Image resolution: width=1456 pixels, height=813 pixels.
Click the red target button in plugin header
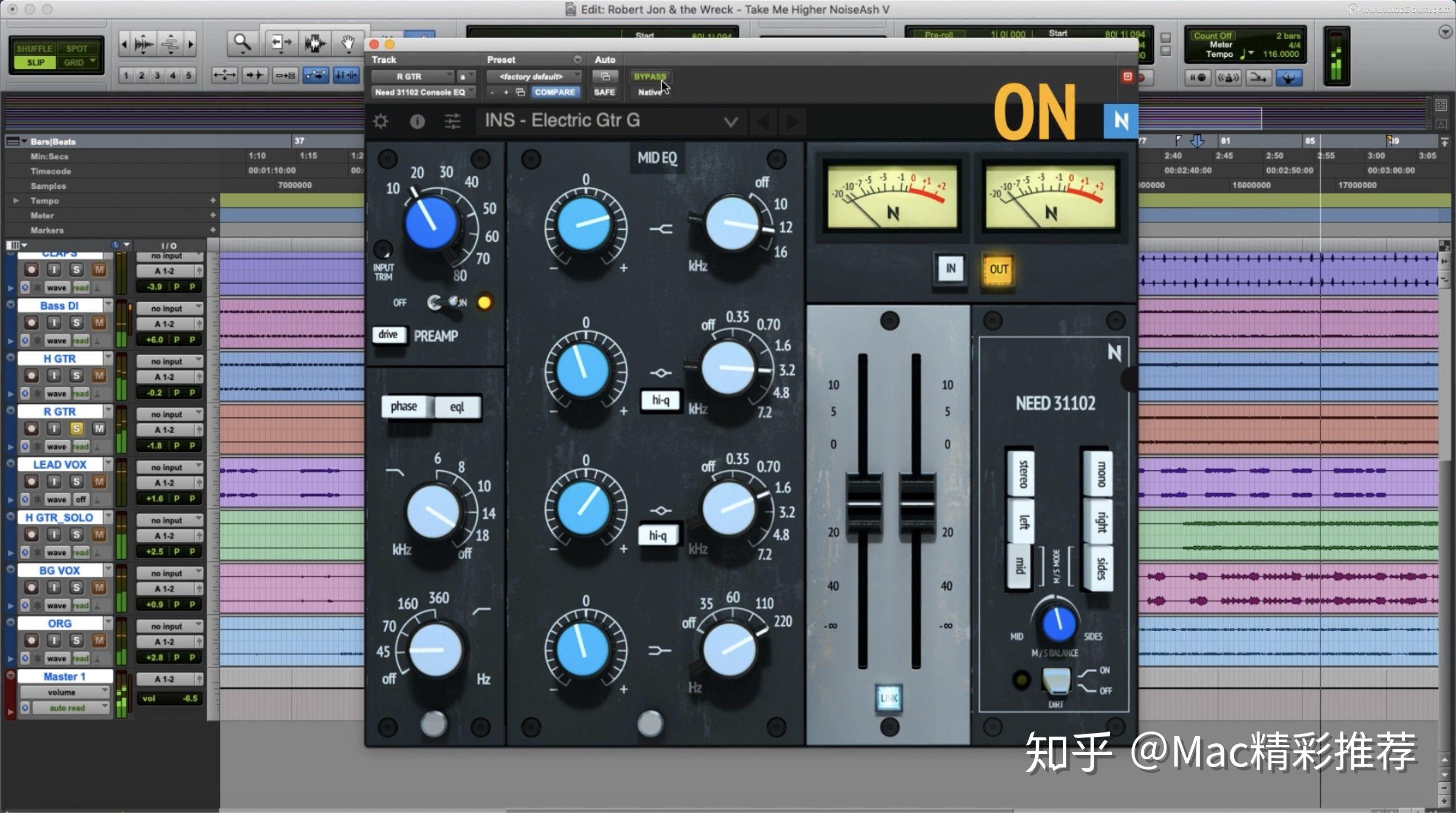coord(1127,77)
